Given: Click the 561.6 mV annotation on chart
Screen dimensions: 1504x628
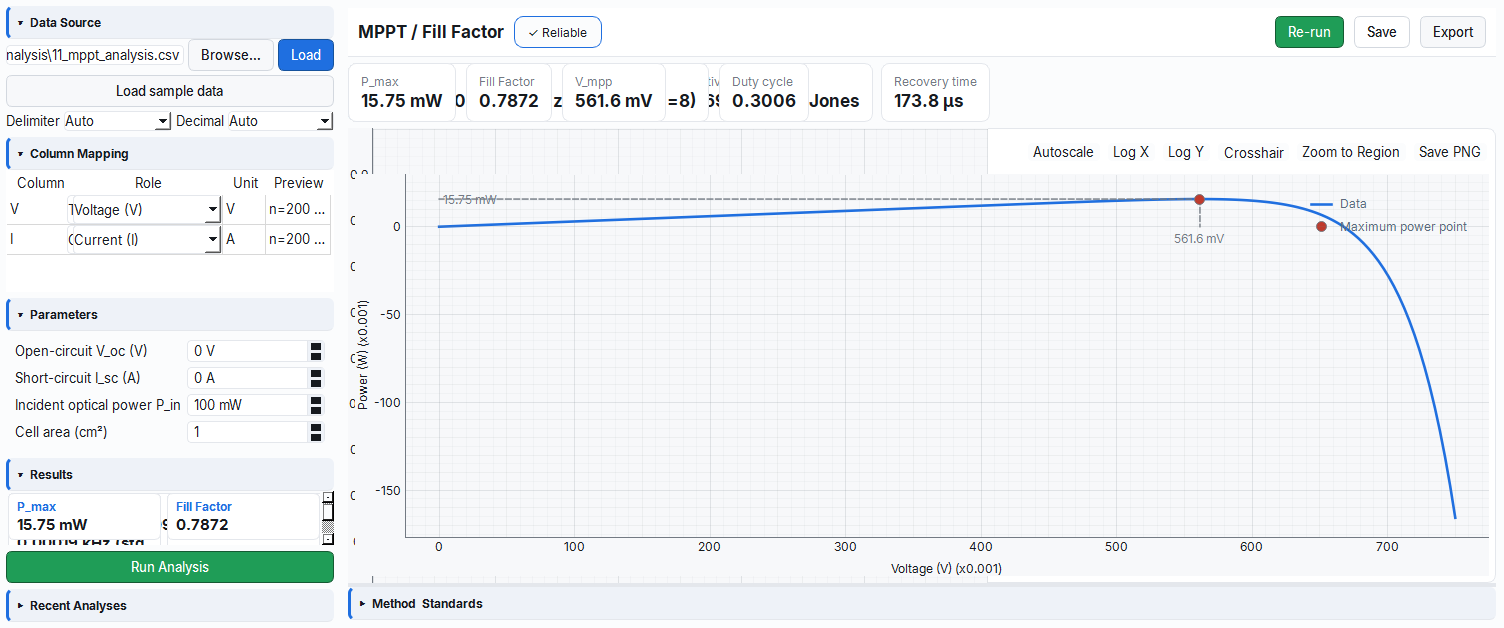Looking at the screenshot, I should pyautogui.click(x=1199, y=239).
